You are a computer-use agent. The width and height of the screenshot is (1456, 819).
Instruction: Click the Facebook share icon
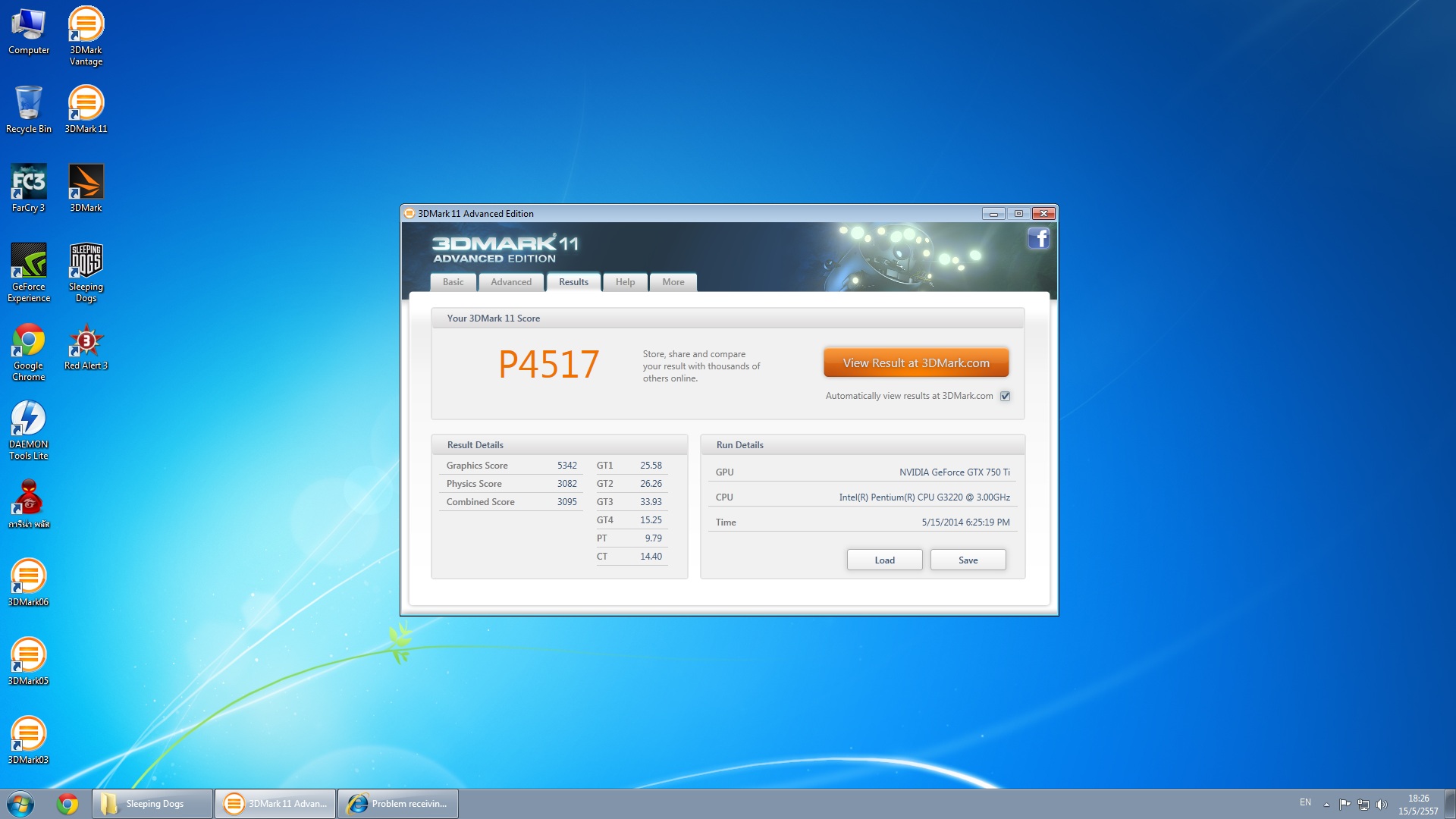tap(1038, 239)
